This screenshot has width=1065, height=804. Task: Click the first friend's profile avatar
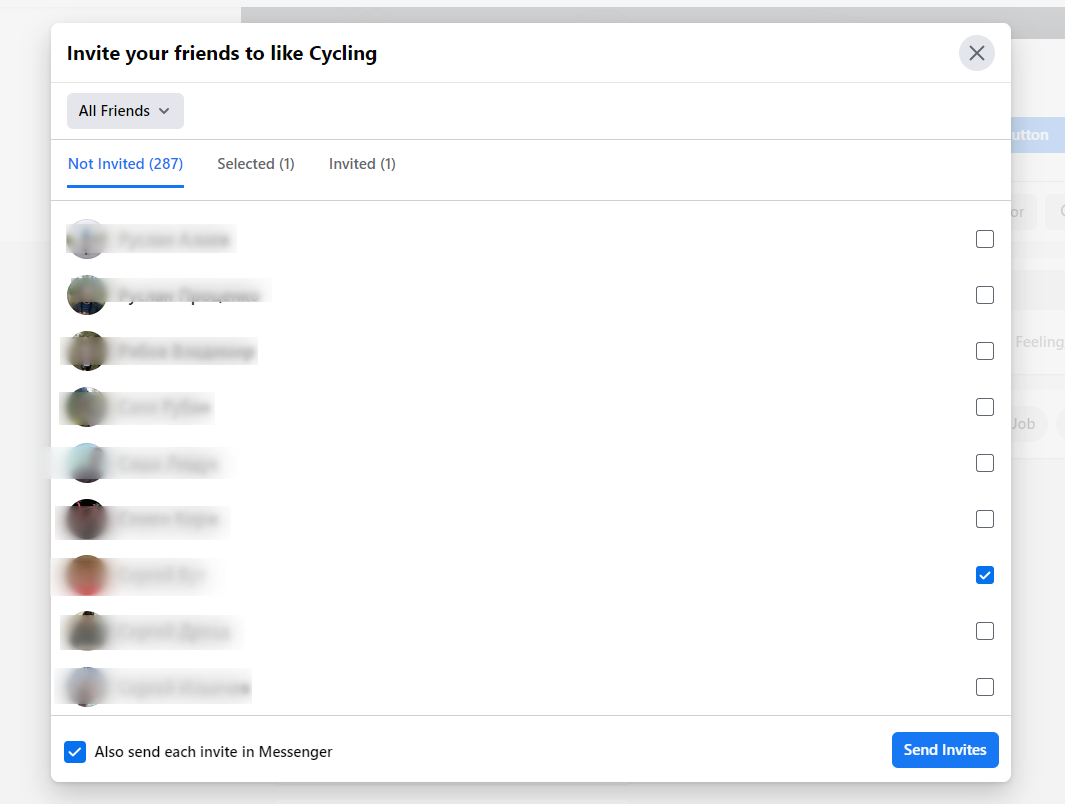click(x=87, y=239)
